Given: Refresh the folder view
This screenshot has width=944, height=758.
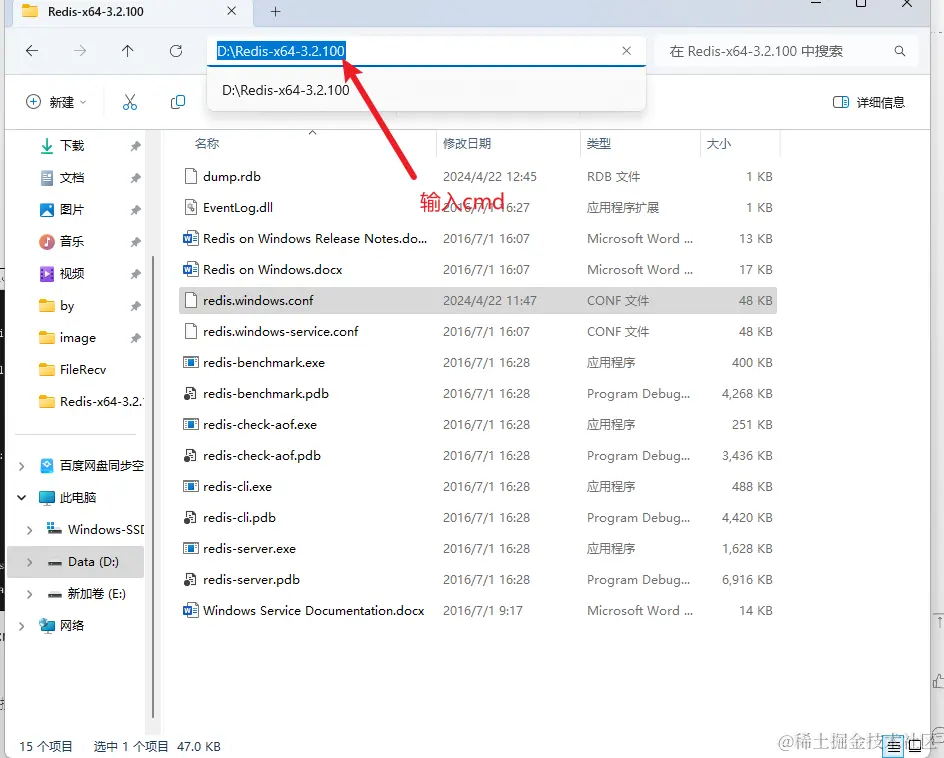Looking at the screenshot, I should click(176, 51).
